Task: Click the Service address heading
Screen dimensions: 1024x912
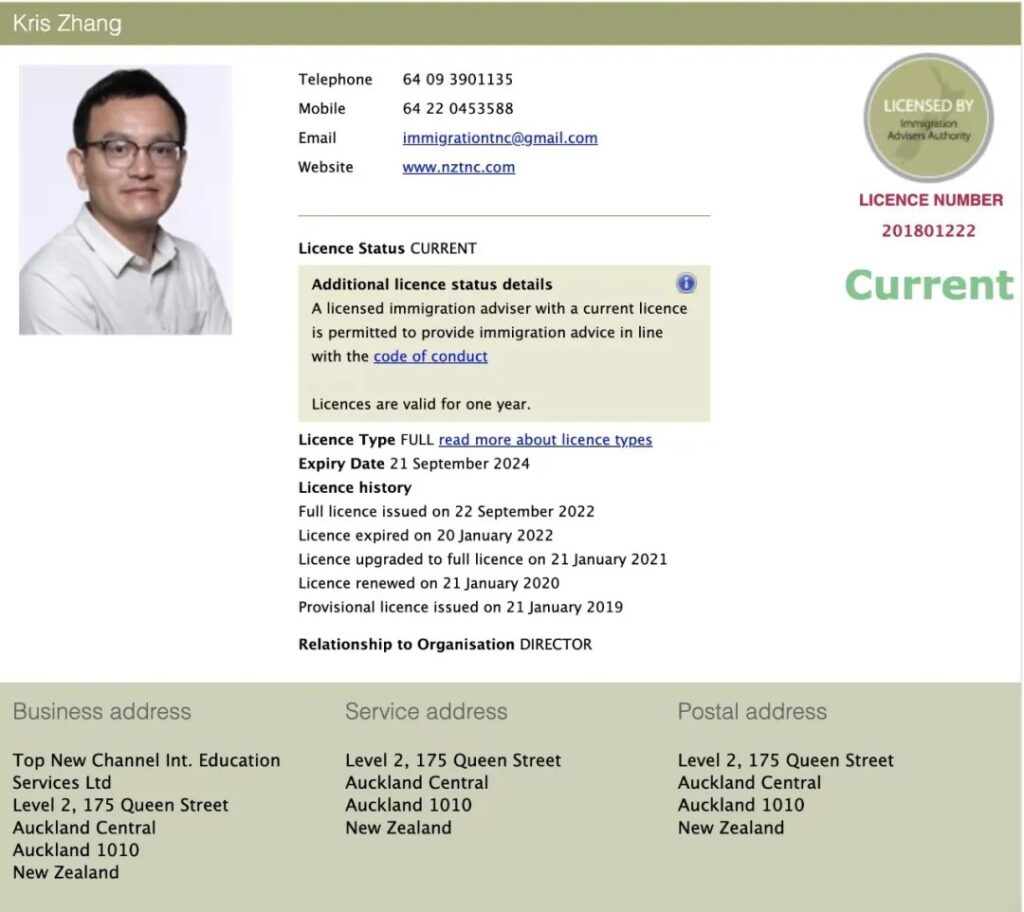Action: click(x=426, y=712)
